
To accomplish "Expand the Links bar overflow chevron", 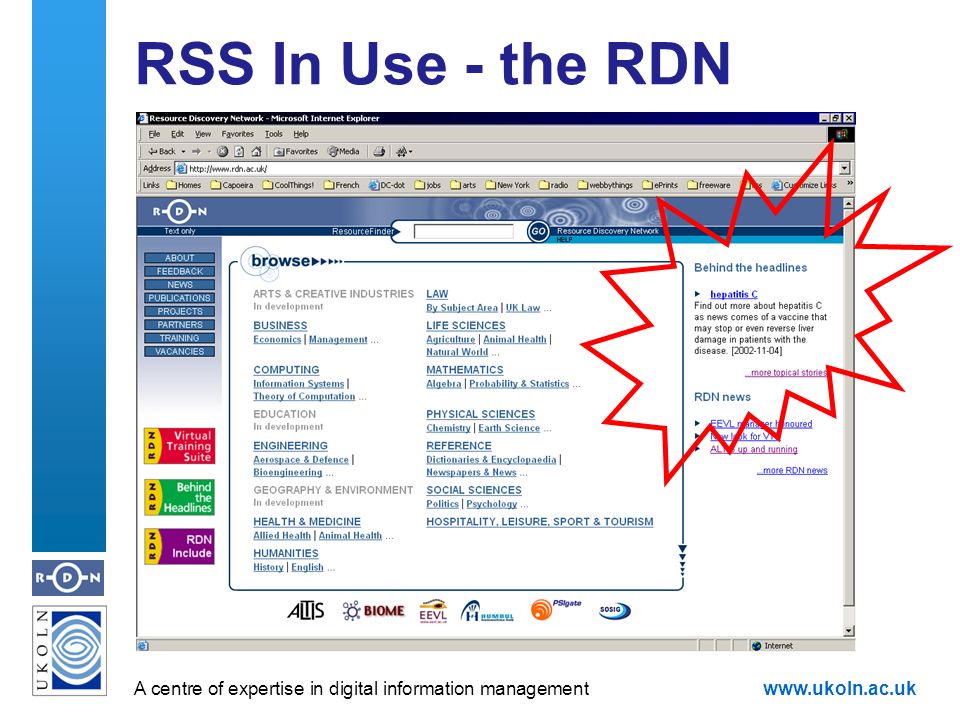I will click(849, 184).
